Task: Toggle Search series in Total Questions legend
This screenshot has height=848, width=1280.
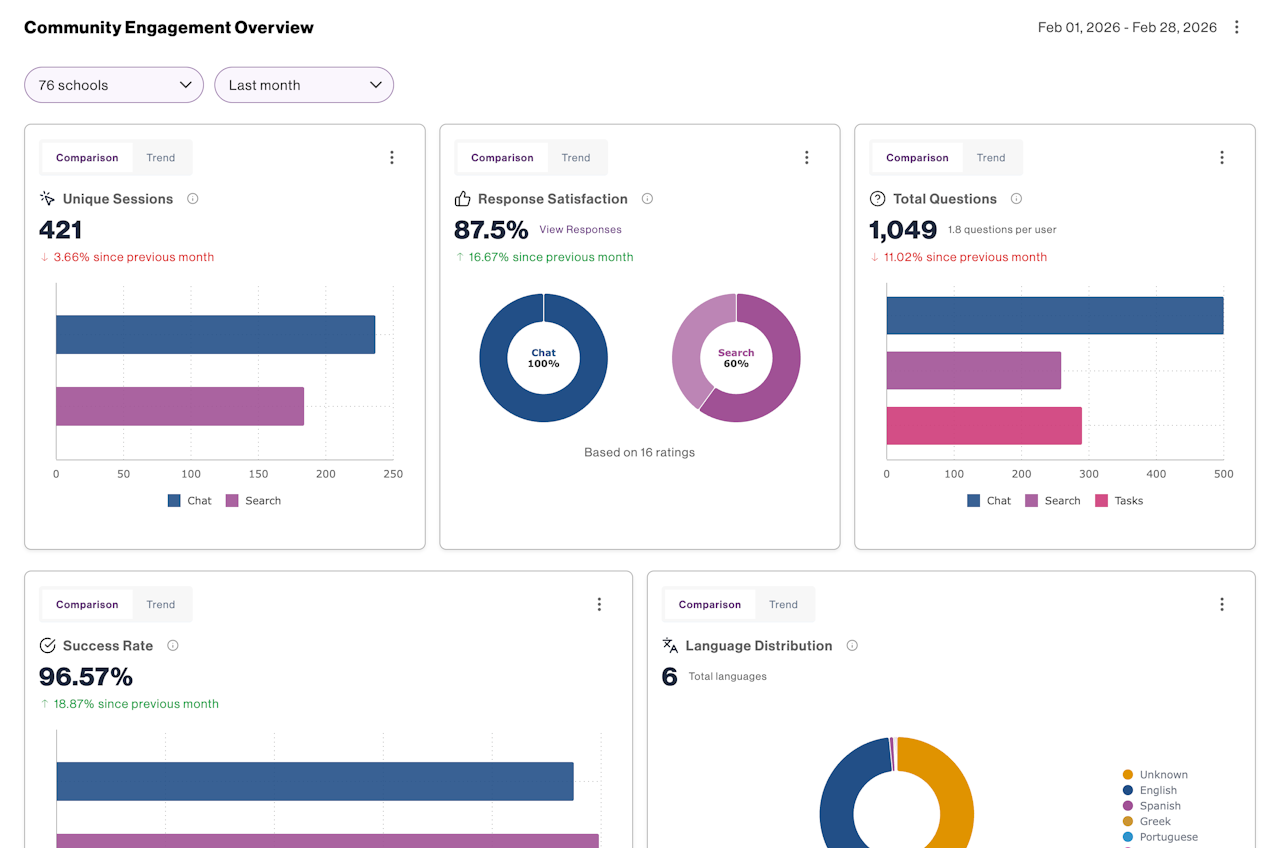Action: [1053, 501]
